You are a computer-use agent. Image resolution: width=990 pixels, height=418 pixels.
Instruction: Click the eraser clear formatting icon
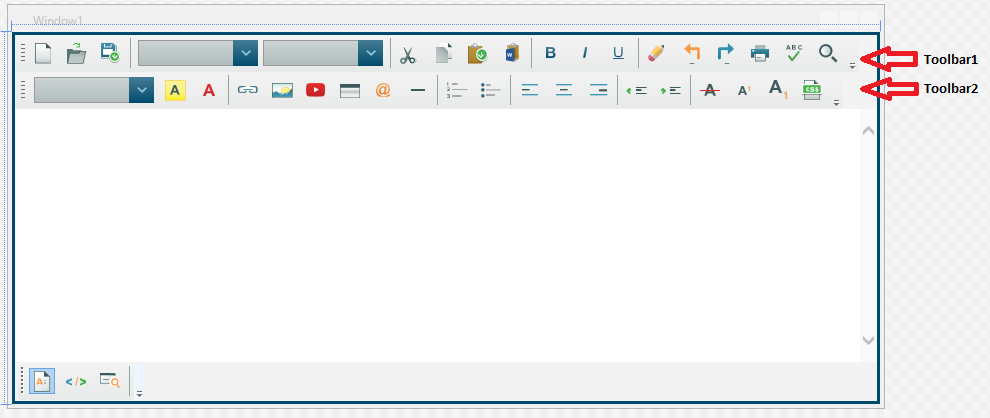[657, 53]
